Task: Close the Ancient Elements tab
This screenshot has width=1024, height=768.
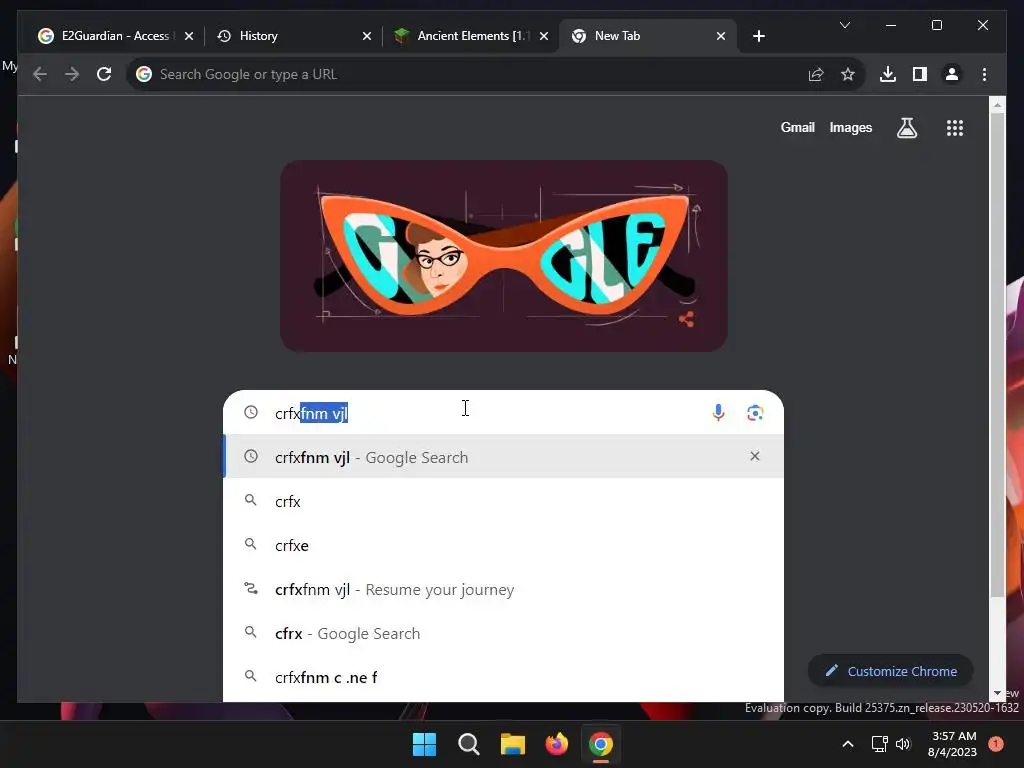Action: (543, 37)
